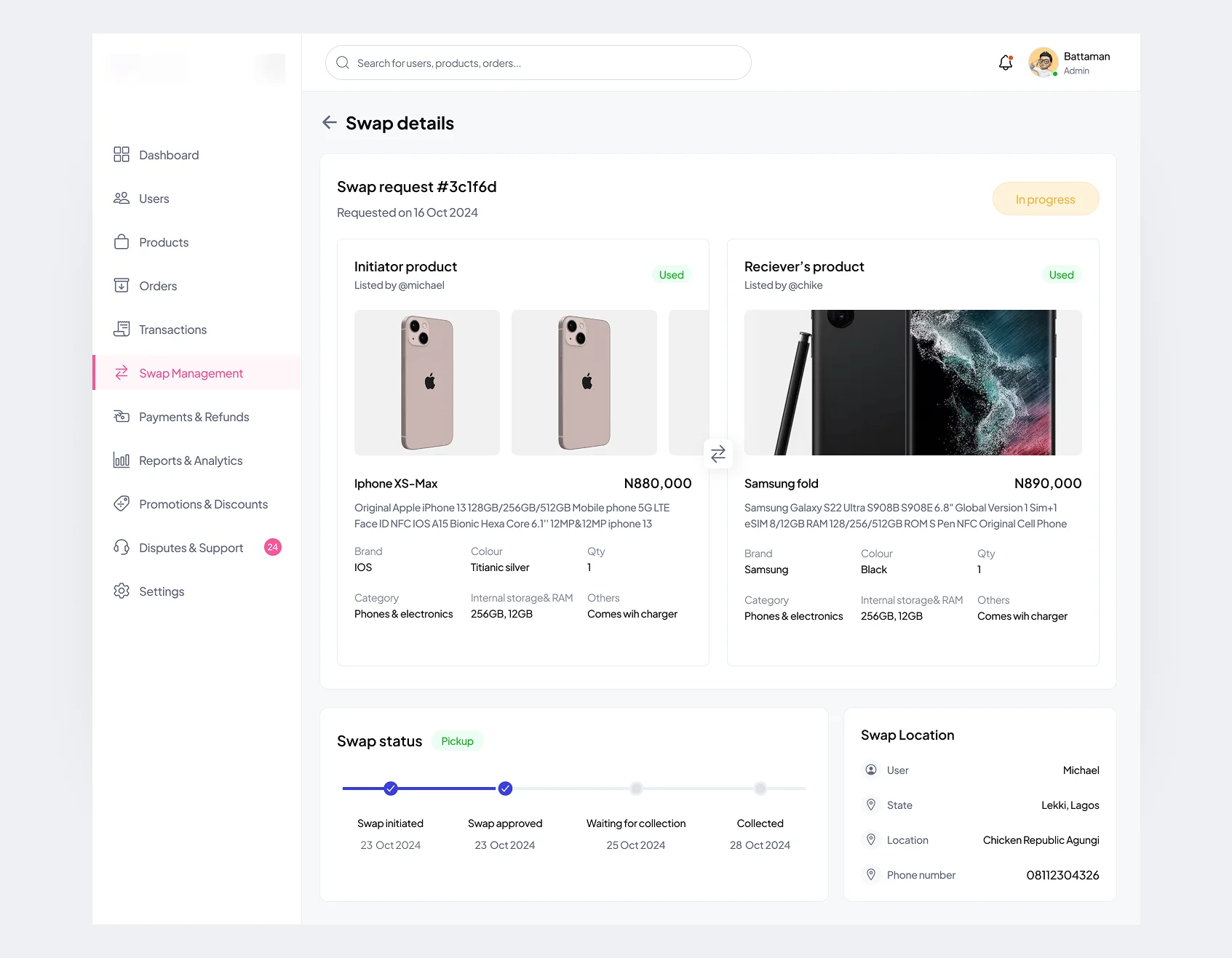Click the Titianic silver colour value
The height and width of the screenshot is (958, 1232).
click(500, 567)
